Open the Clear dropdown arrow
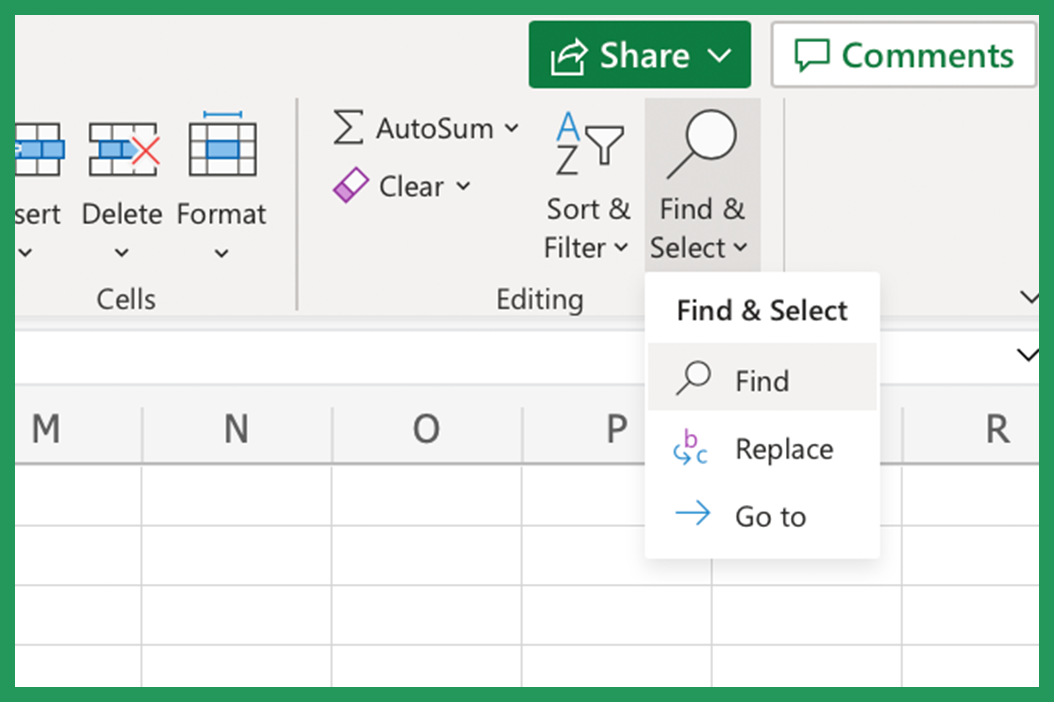 tap(461, 186)
